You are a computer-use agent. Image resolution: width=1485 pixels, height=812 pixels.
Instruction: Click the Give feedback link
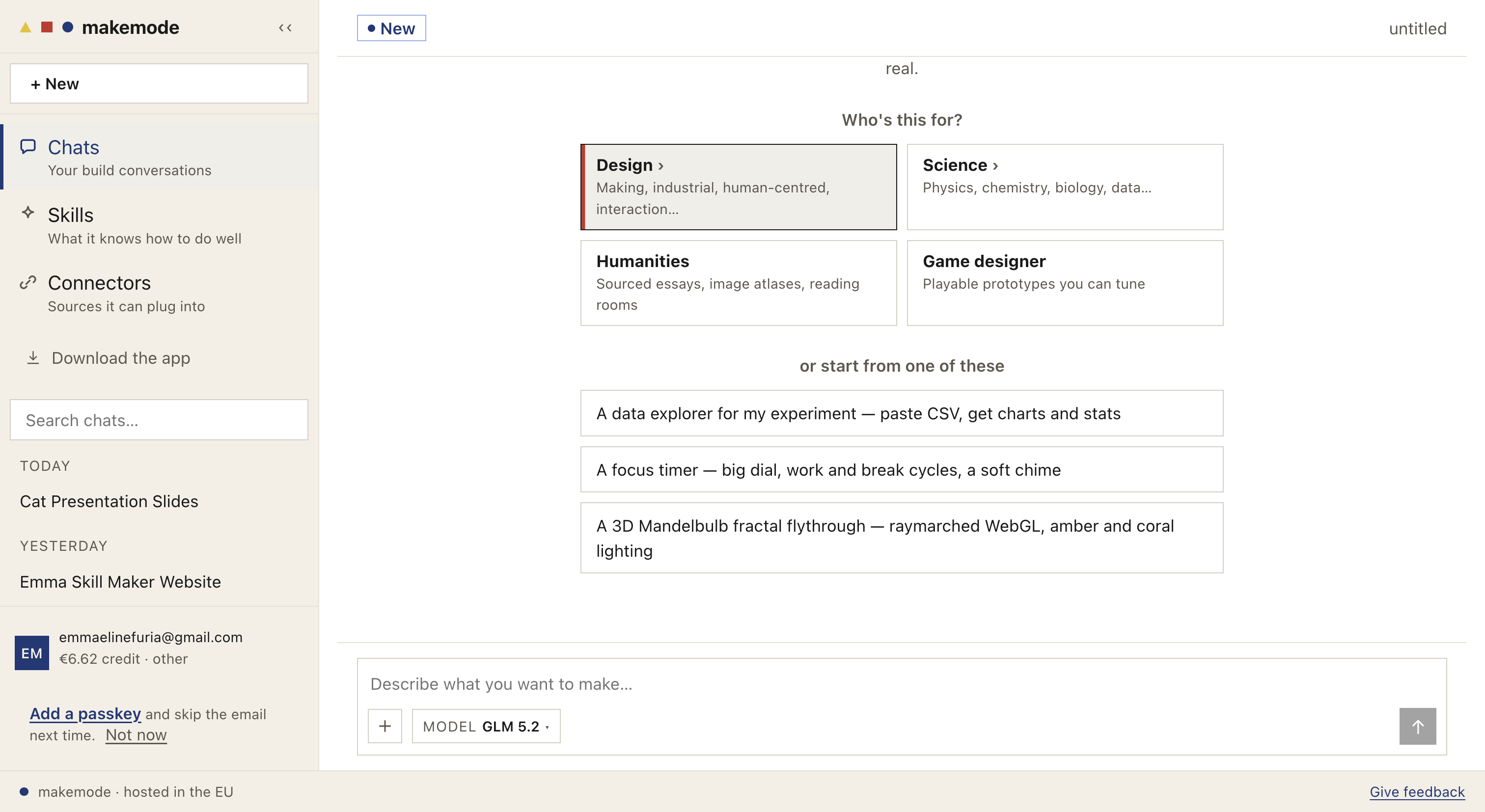click(1417, 792)
